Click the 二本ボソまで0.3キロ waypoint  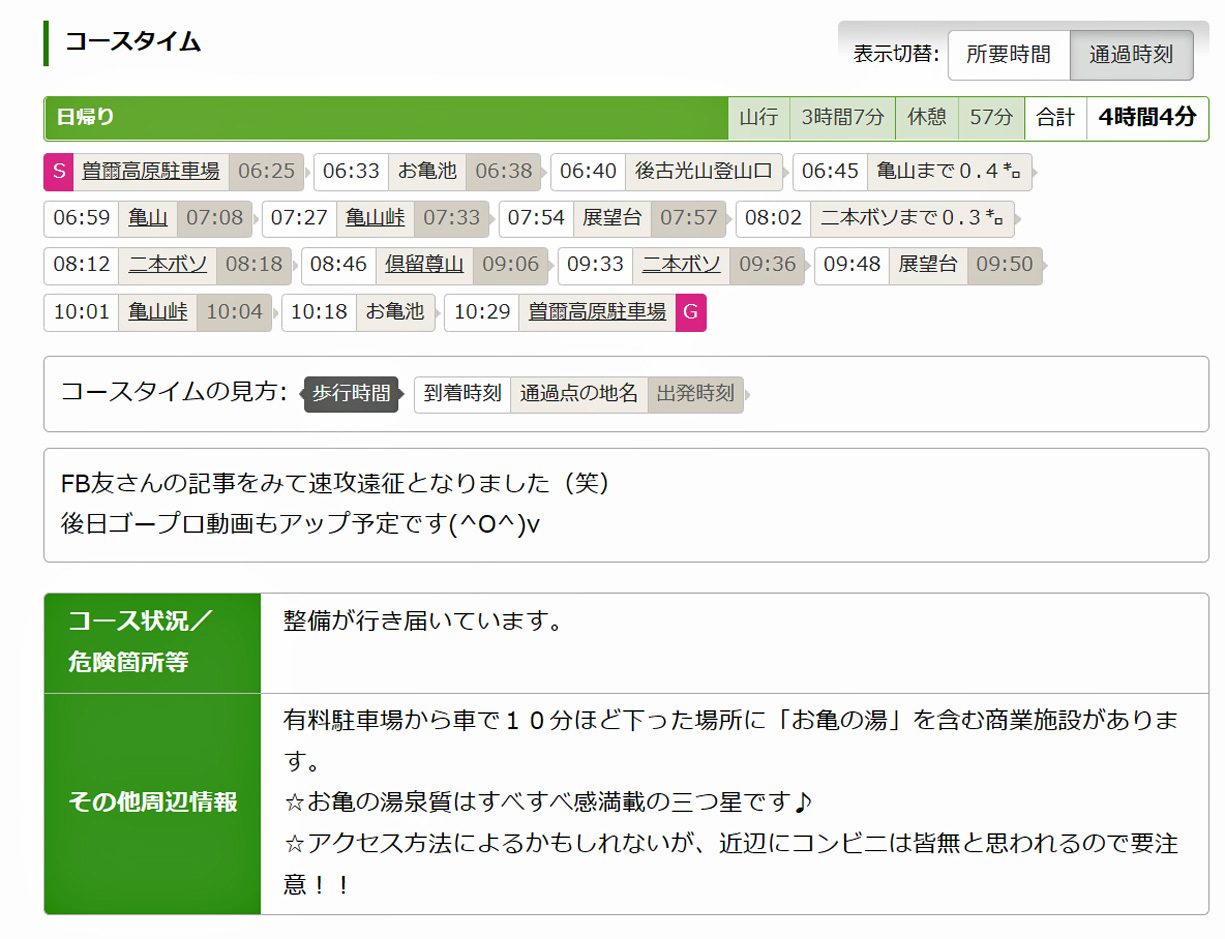911,218
